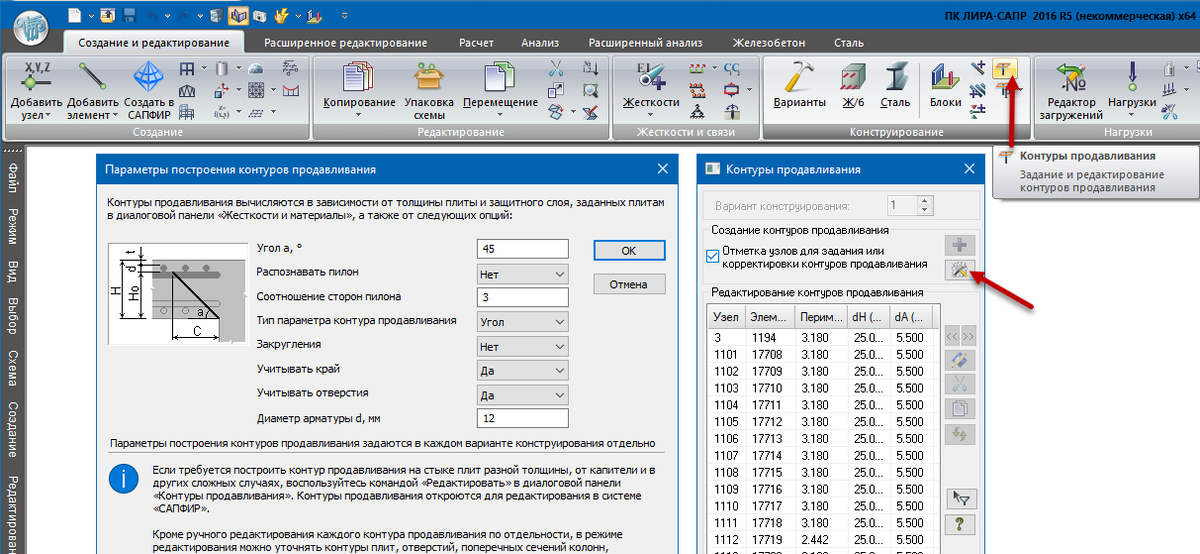Click the scissors icon in Редактирование group

pos(557,68)
